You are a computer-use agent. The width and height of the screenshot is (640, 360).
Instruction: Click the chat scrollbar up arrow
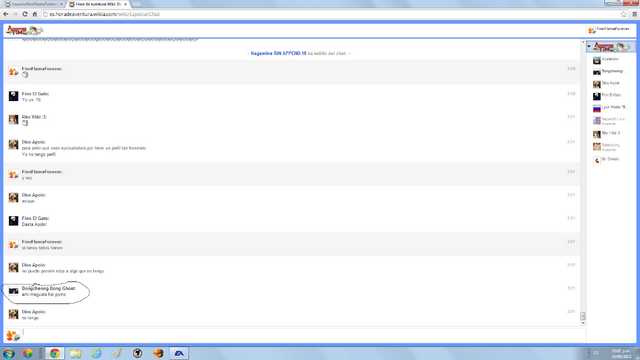coord(583,42)
